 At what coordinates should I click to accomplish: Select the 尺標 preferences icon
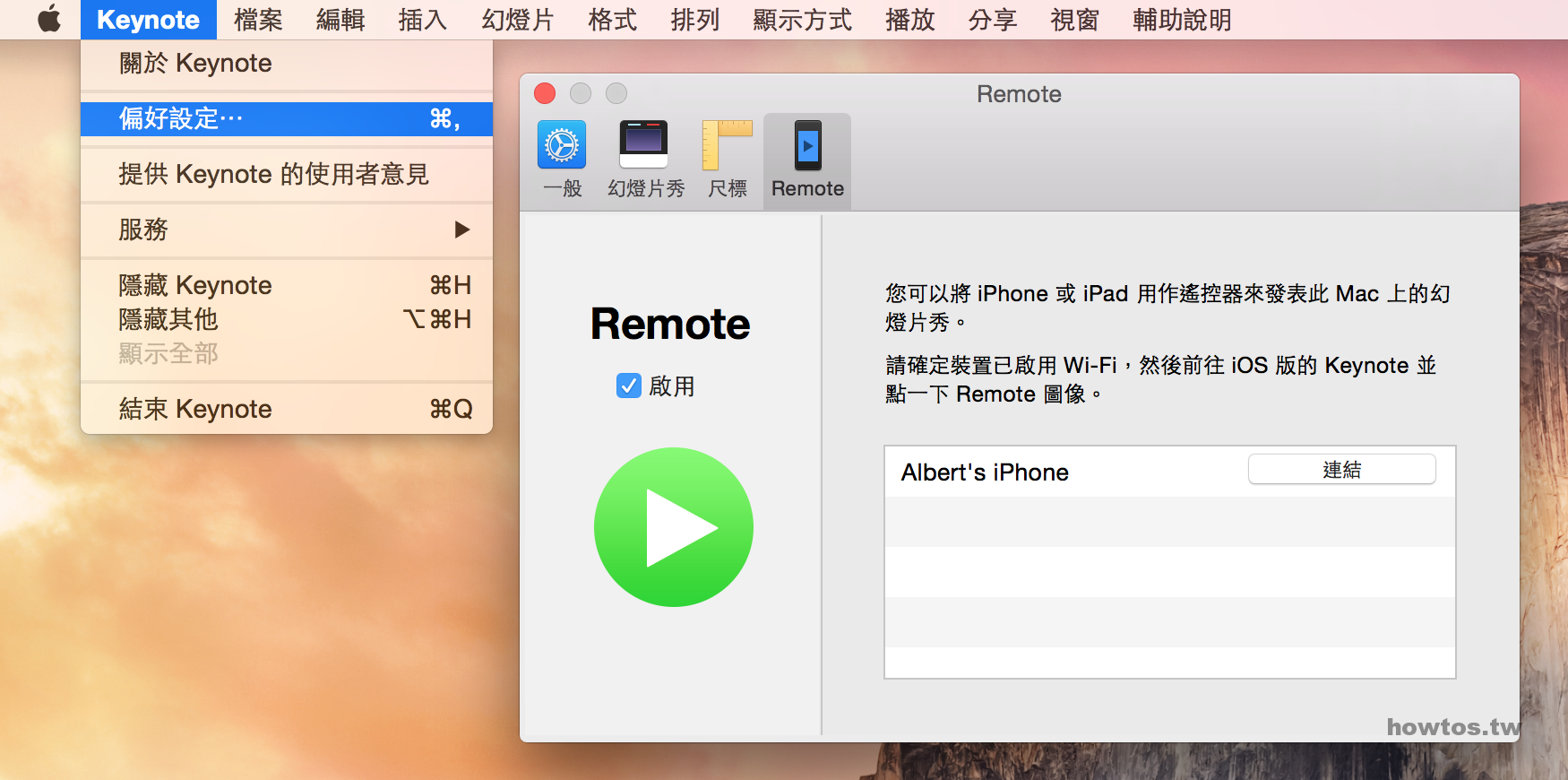727,160
